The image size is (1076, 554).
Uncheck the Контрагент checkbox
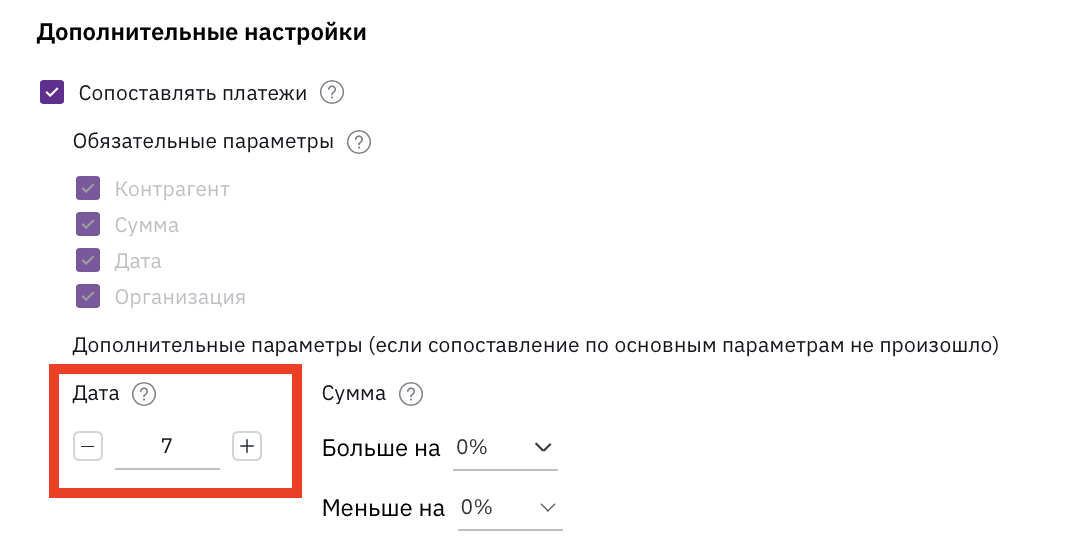(88, 188)
